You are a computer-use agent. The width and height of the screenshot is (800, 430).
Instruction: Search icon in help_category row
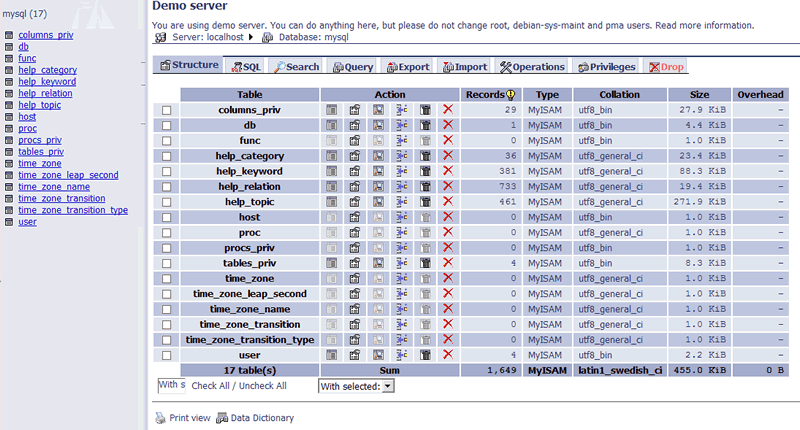coord(378,156)
